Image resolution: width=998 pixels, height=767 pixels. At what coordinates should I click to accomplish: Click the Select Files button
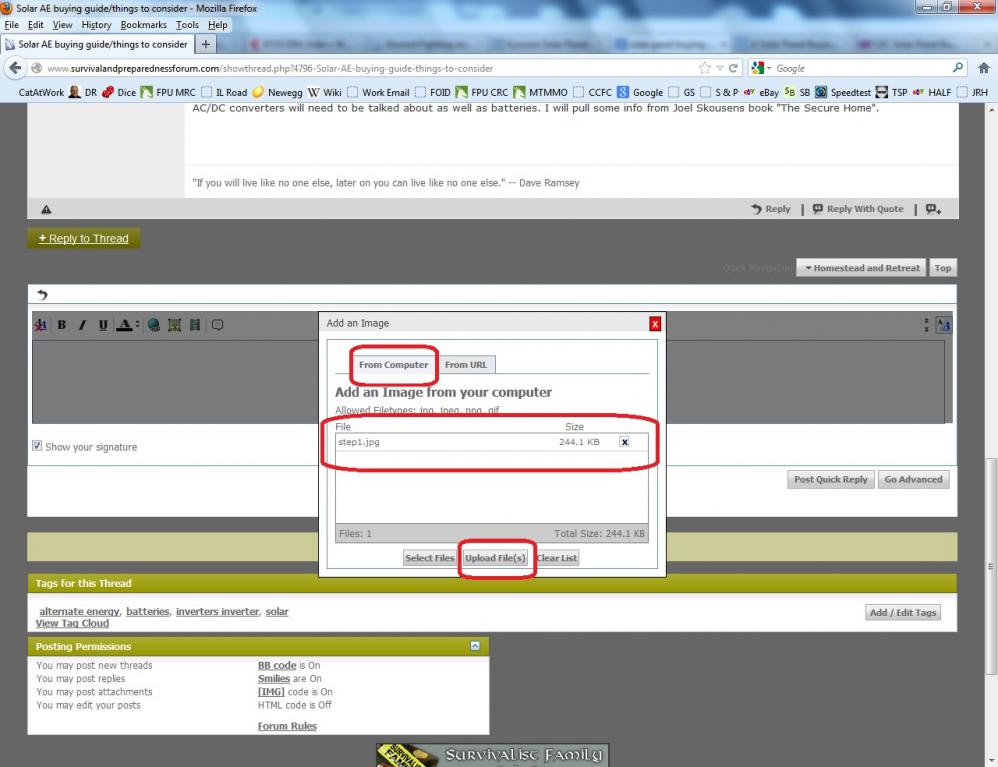(429, 558)
